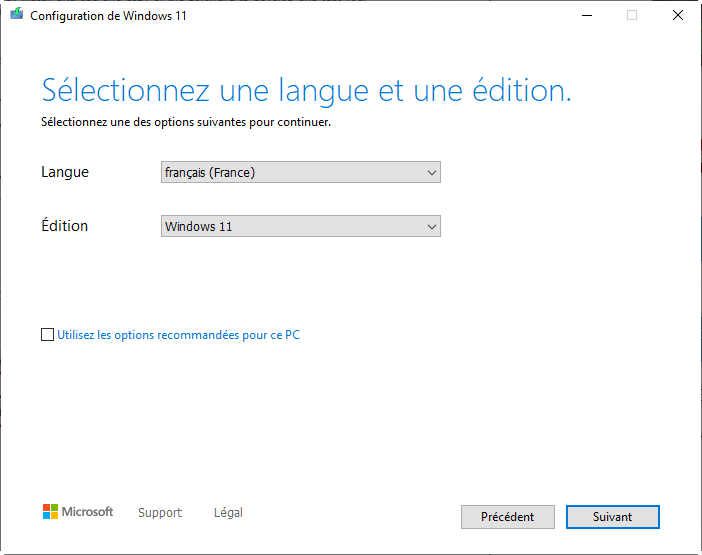The height and width of the screenshot is (555, 702).
Task: Close the Windows 11 setup window
Action: (x=678, y=16)
